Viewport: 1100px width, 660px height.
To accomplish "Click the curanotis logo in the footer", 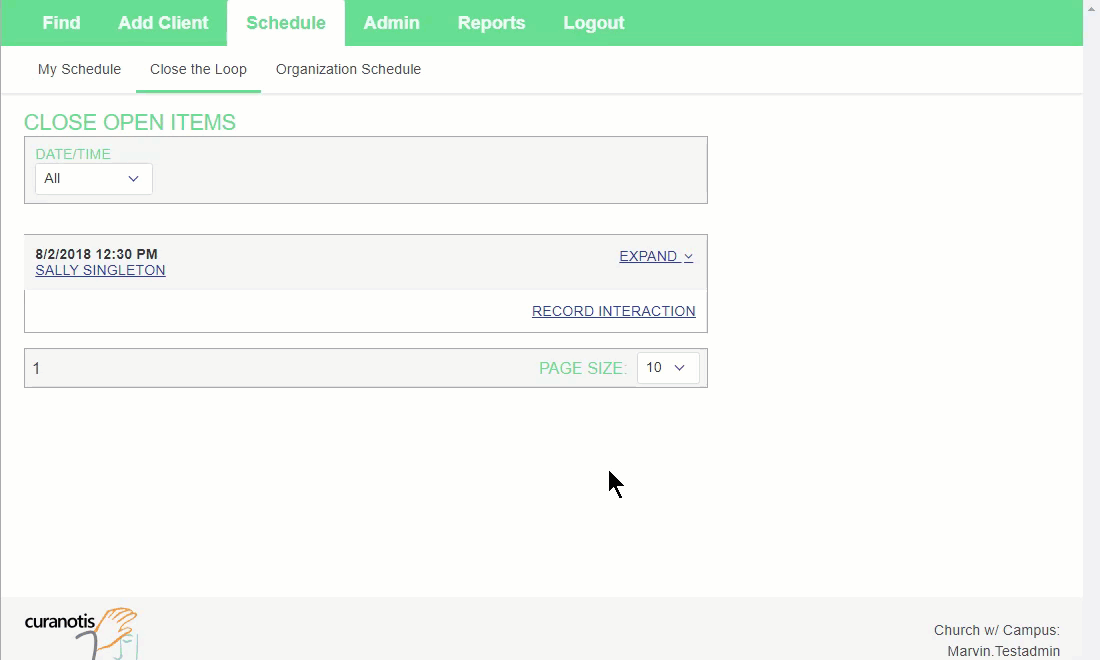I will tap(81, 630).
